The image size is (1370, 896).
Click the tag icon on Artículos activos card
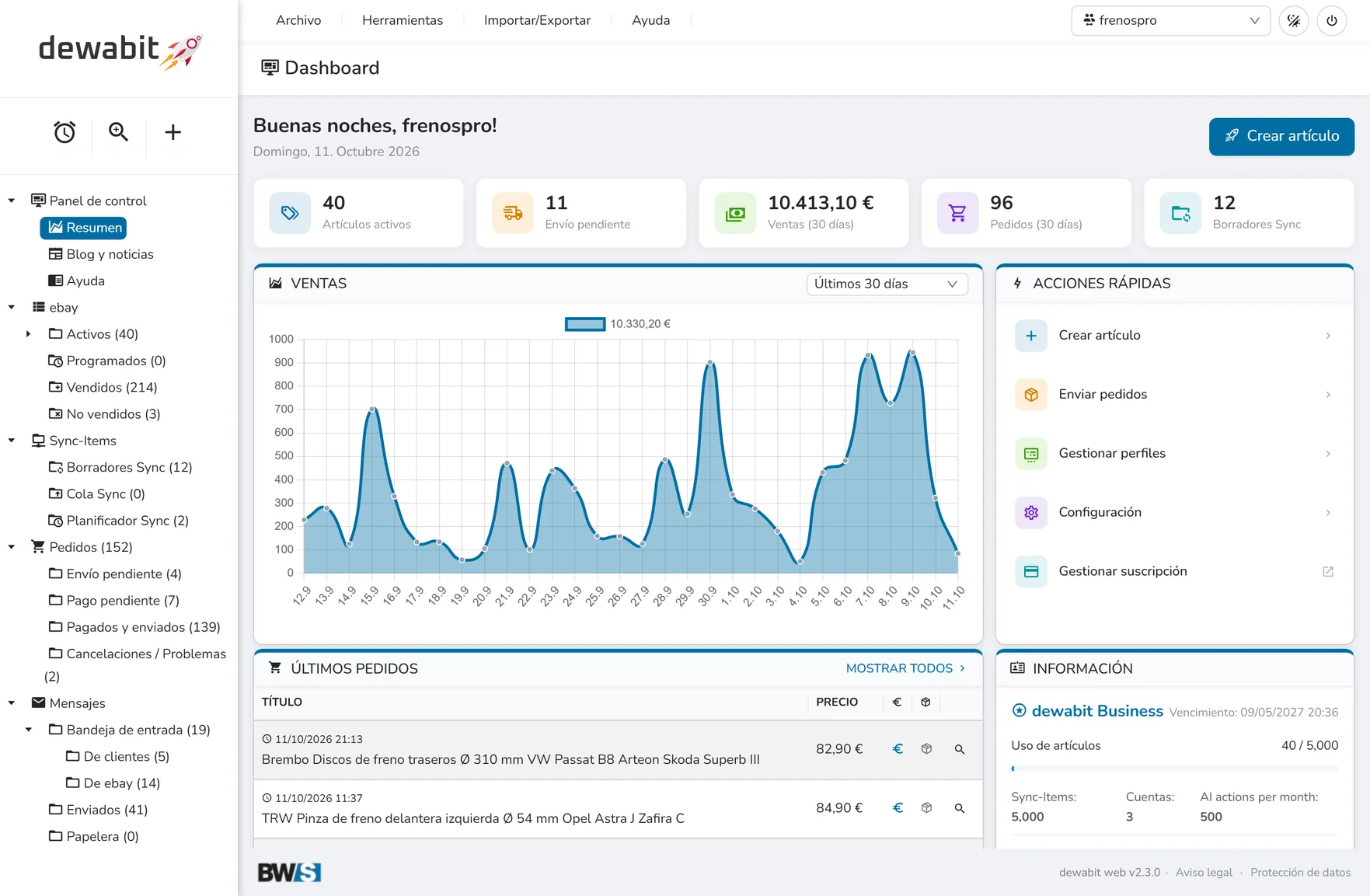point(290,213)
